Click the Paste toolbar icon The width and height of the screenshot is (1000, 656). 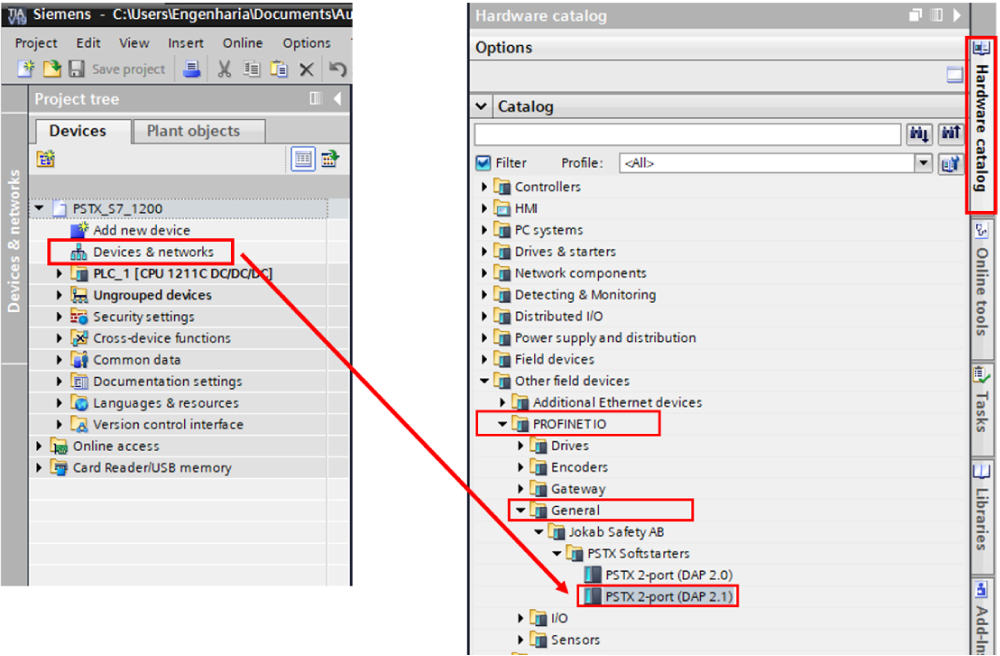[279, 69]
